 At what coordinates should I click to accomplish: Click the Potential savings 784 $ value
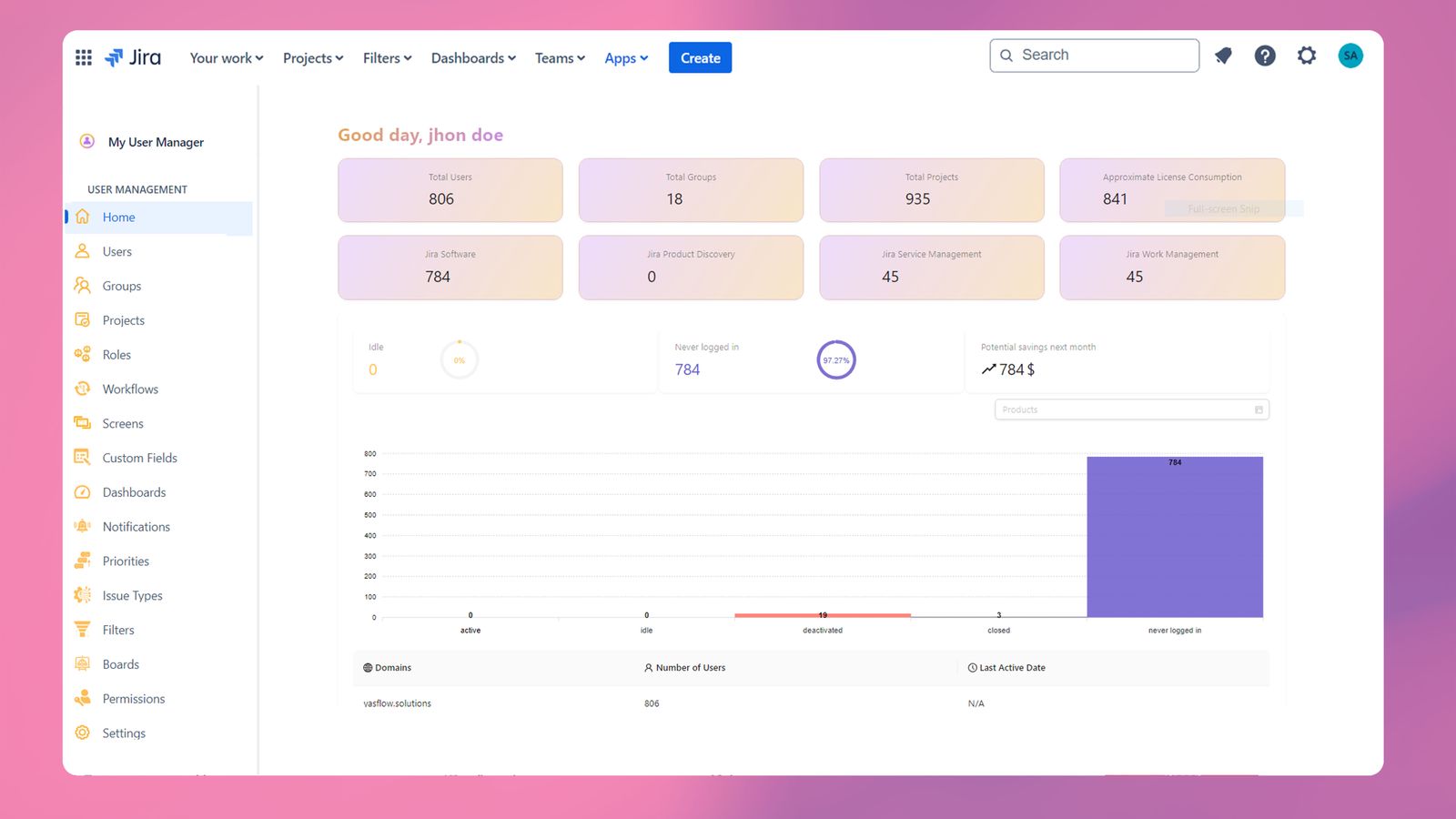1008,369
